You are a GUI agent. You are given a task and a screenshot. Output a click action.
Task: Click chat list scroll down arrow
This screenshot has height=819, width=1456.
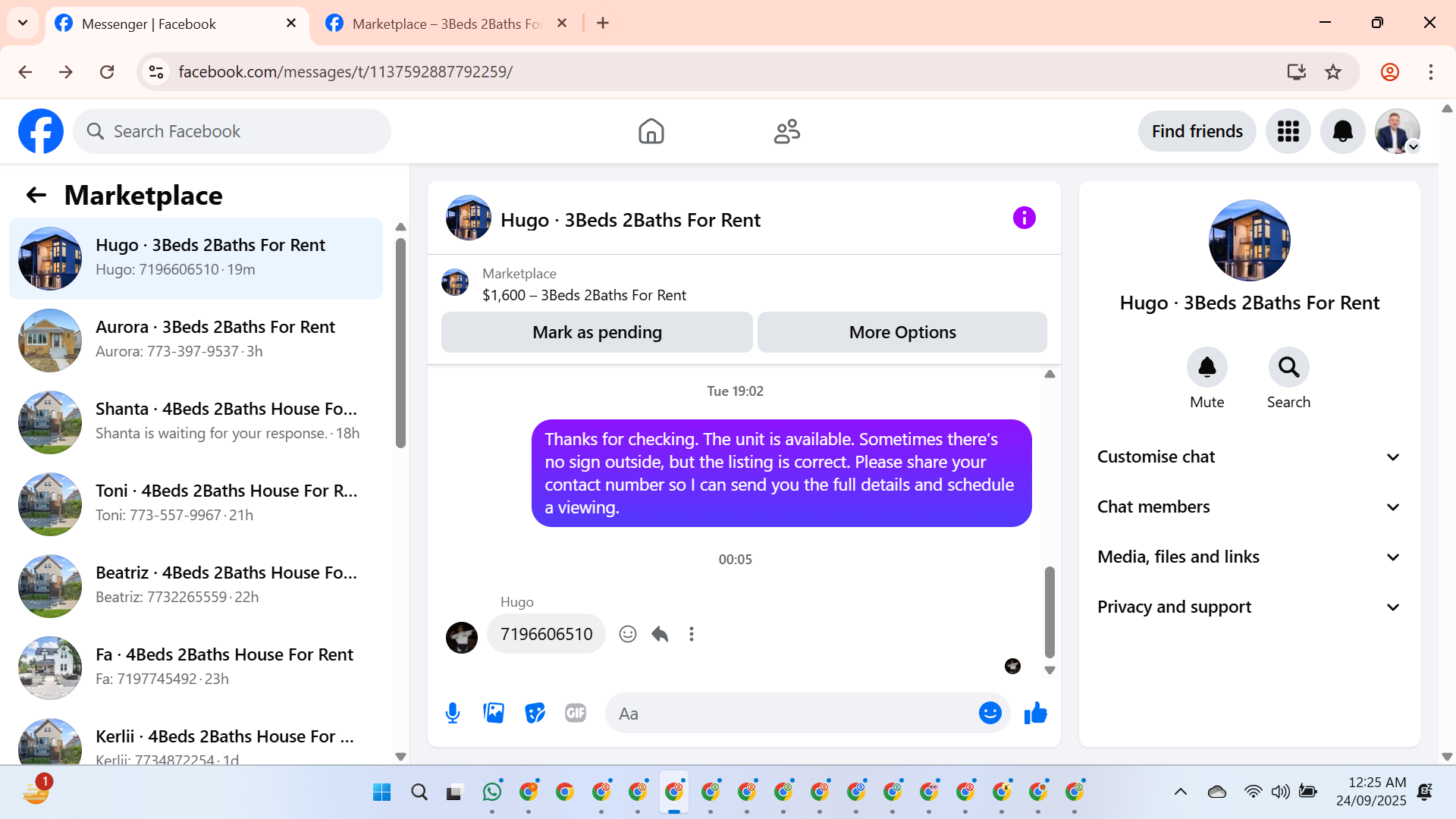pyautogui.click(x=400, y=757)
